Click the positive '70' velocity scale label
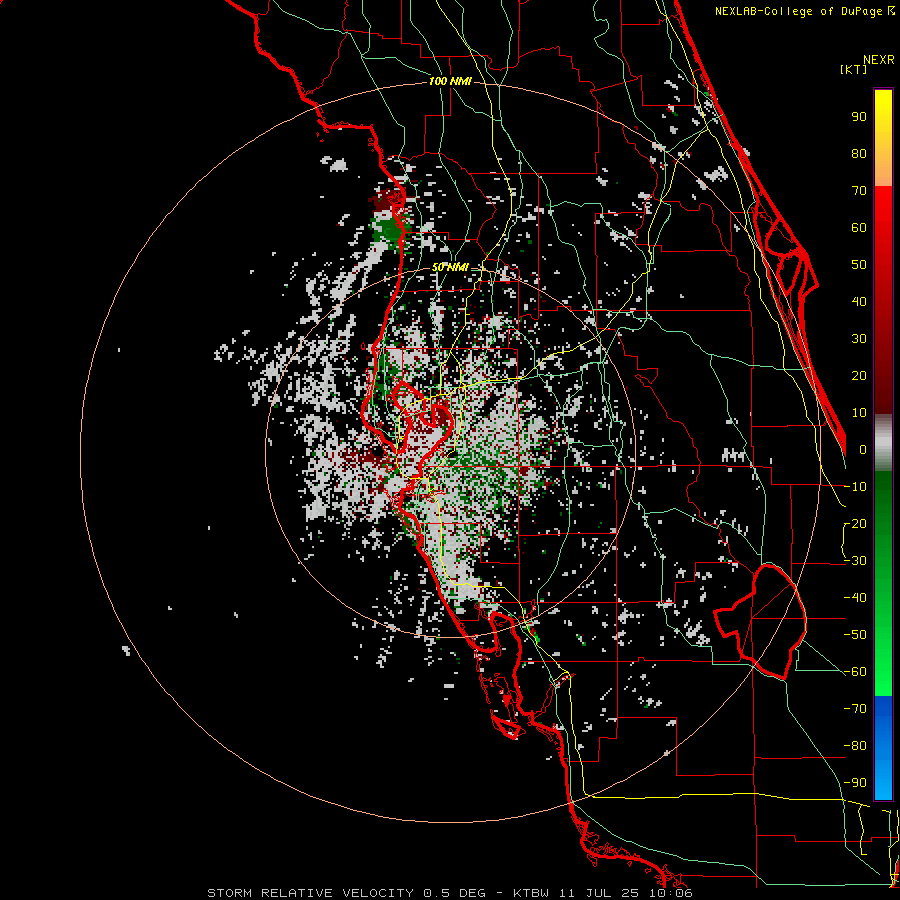The width and height of the screenshot is (900, 900). tap(859, 191)
